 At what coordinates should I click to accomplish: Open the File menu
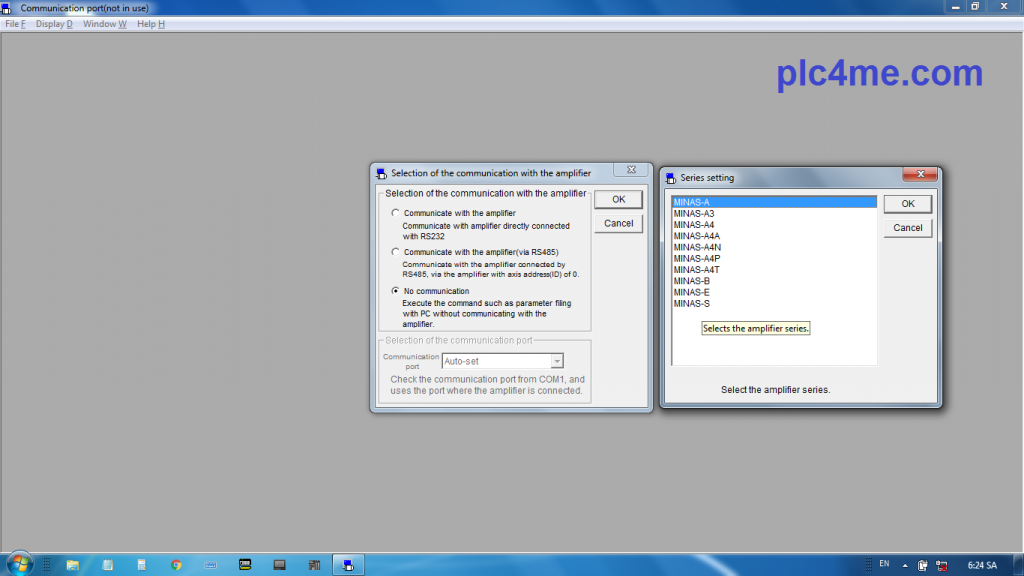click(15, 24)
